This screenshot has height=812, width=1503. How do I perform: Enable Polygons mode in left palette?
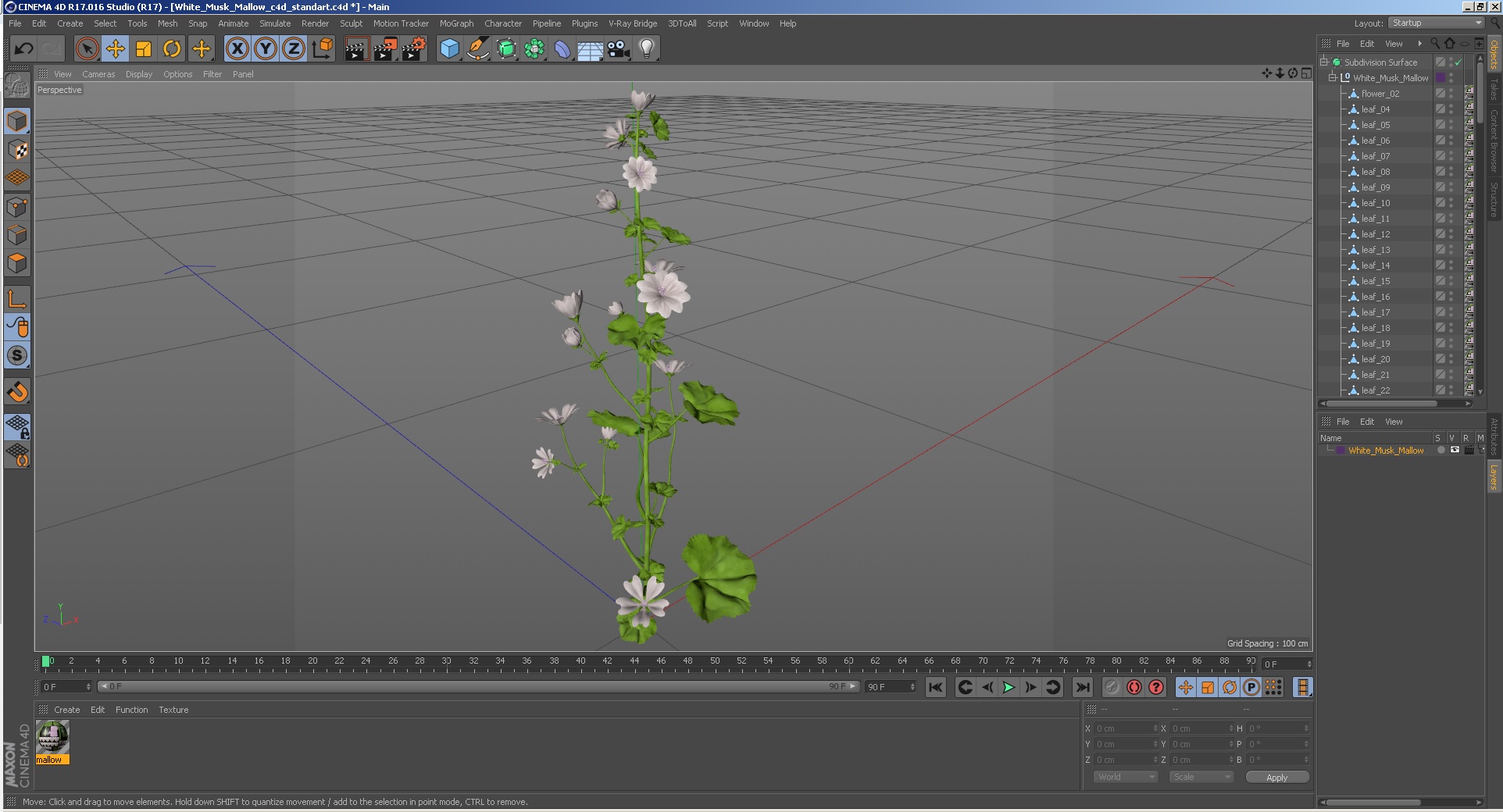(x=17, y=263)
